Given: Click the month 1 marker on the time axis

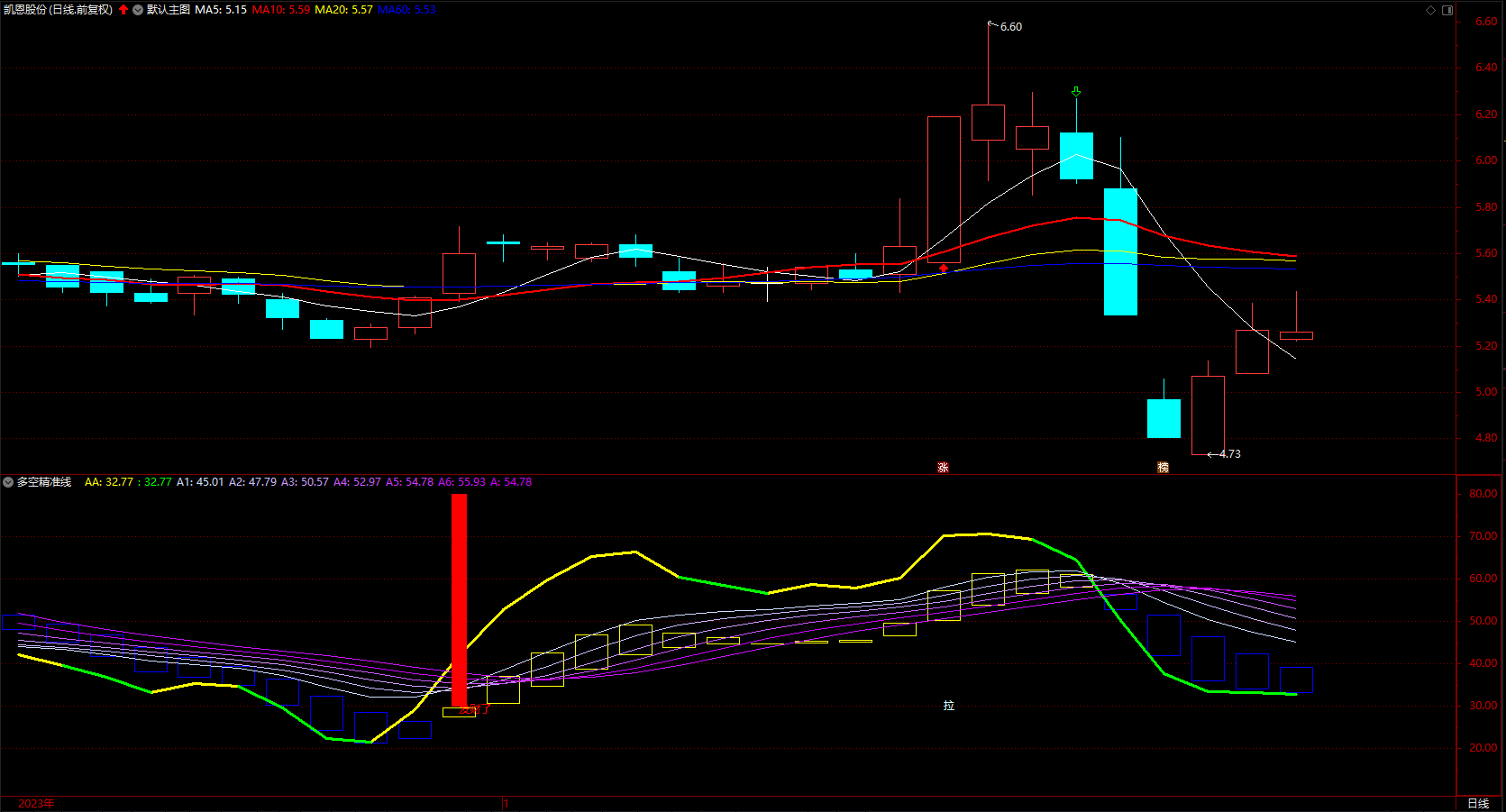Looking at the screenshot, I should (x=507, y=803).
